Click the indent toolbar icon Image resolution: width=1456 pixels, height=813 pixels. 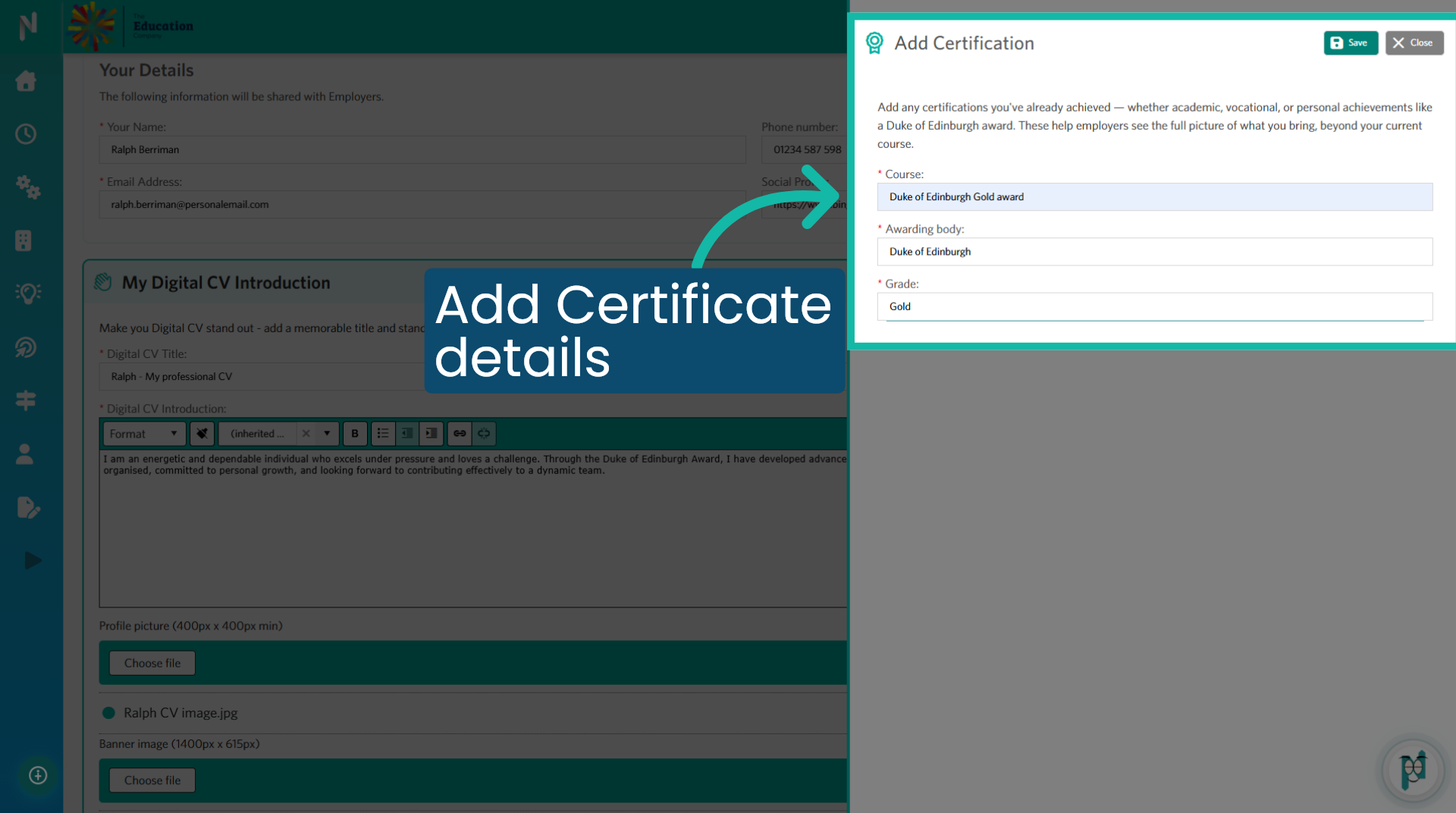click(431, 434)
